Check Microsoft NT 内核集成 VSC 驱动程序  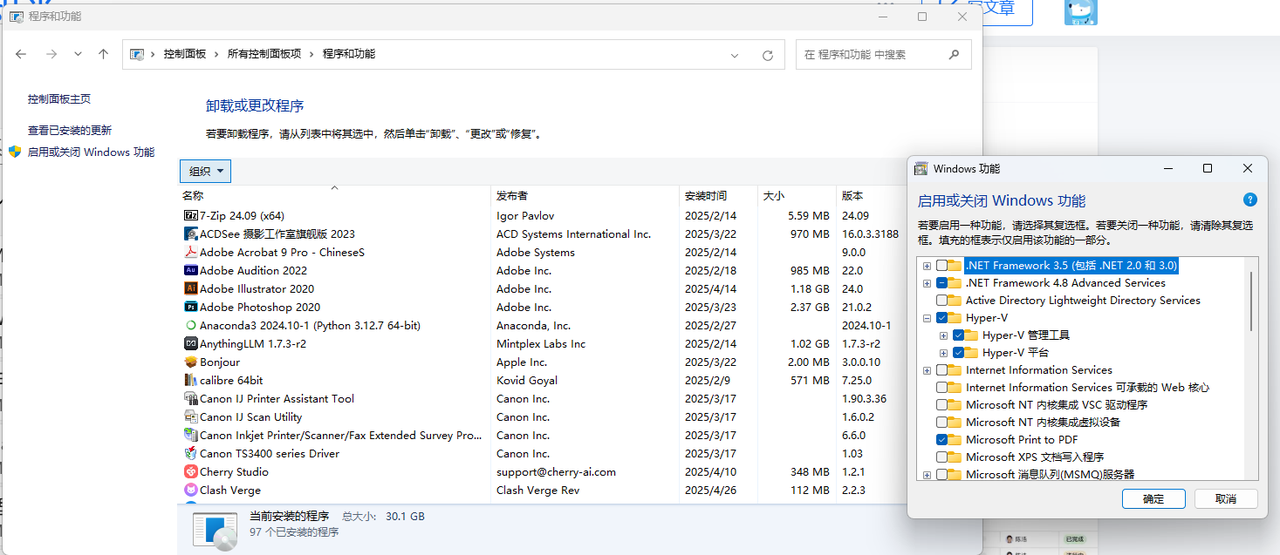pyautogui.click(x=942, y=405)
